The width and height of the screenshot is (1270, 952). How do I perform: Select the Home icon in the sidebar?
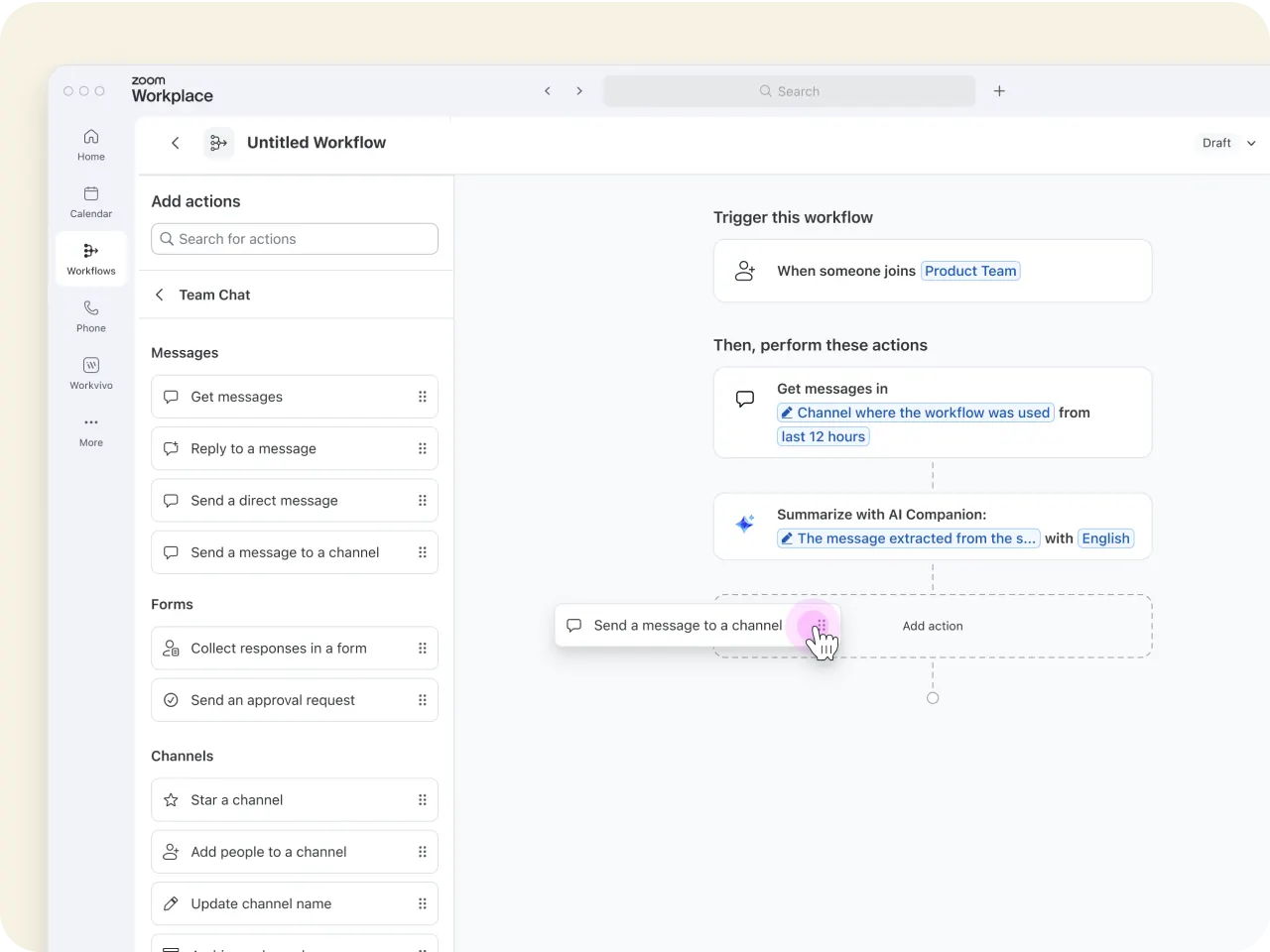click(90, 144)
